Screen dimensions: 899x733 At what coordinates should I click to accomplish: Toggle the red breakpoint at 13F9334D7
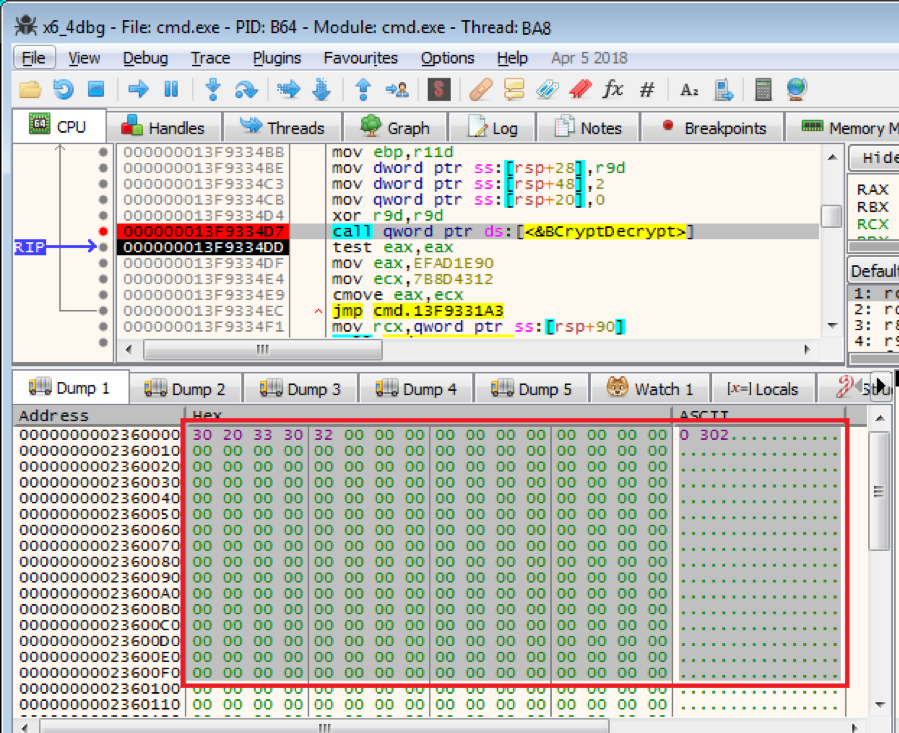point(103,232)
